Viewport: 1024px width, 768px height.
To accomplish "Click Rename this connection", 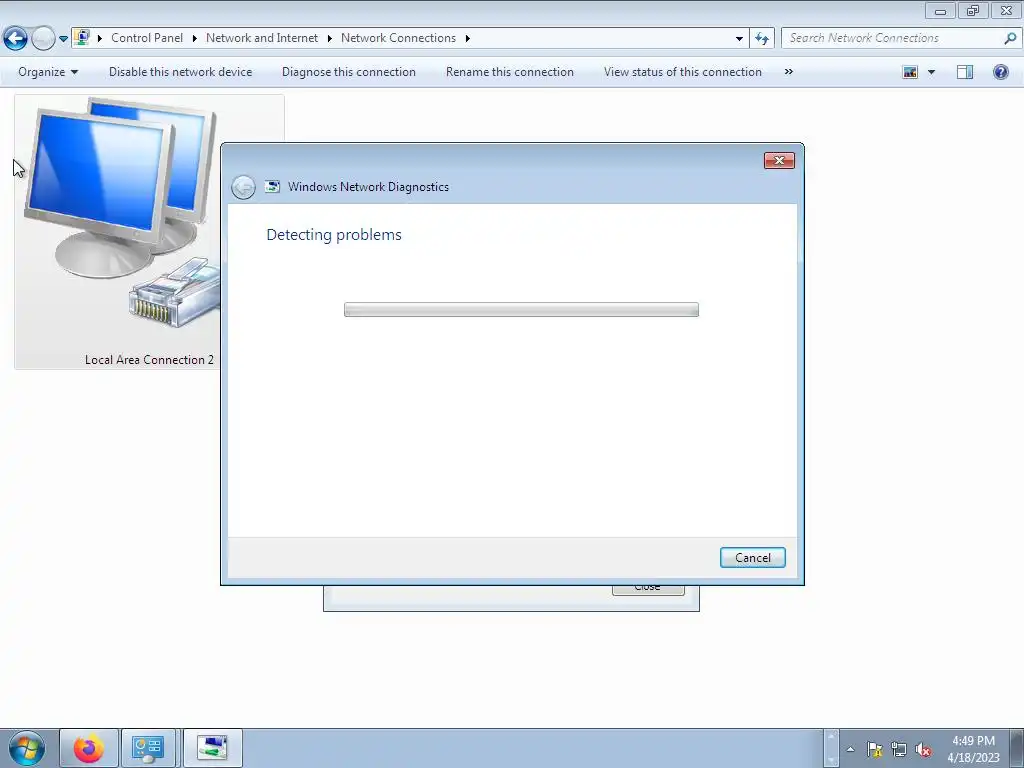I will (x=509, y=72).
